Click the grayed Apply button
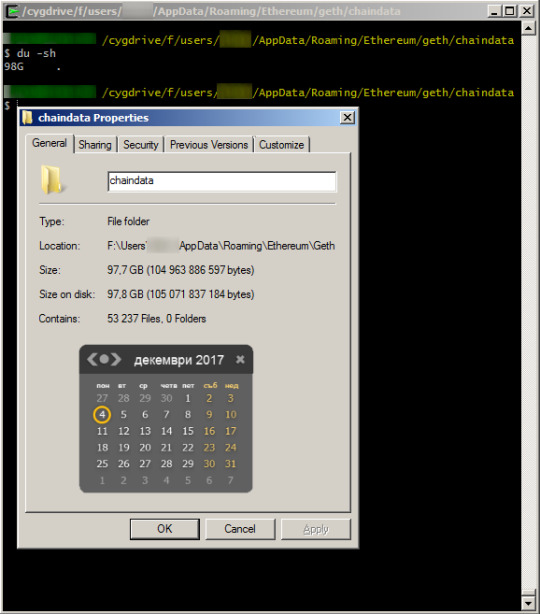 (316, 529)
